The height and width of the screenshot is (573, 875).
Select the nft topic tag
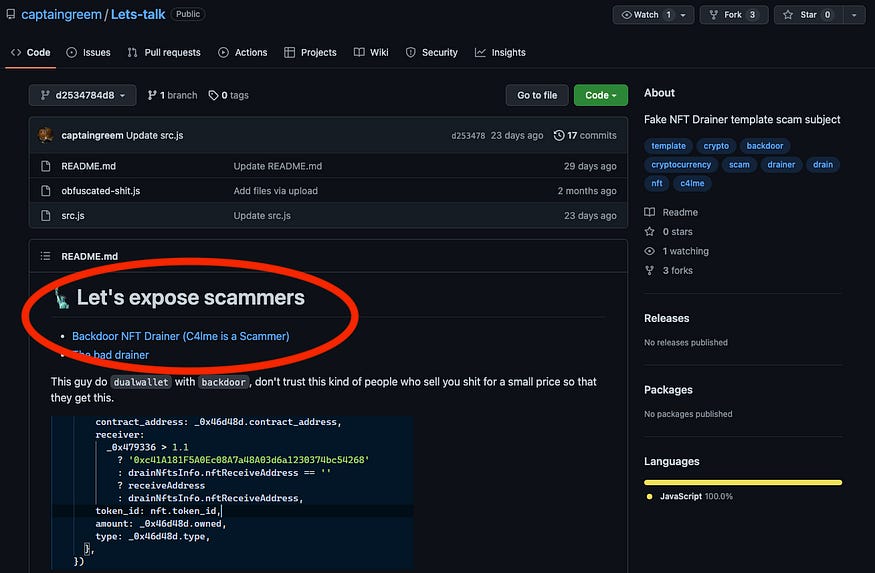tap(657, 184)
